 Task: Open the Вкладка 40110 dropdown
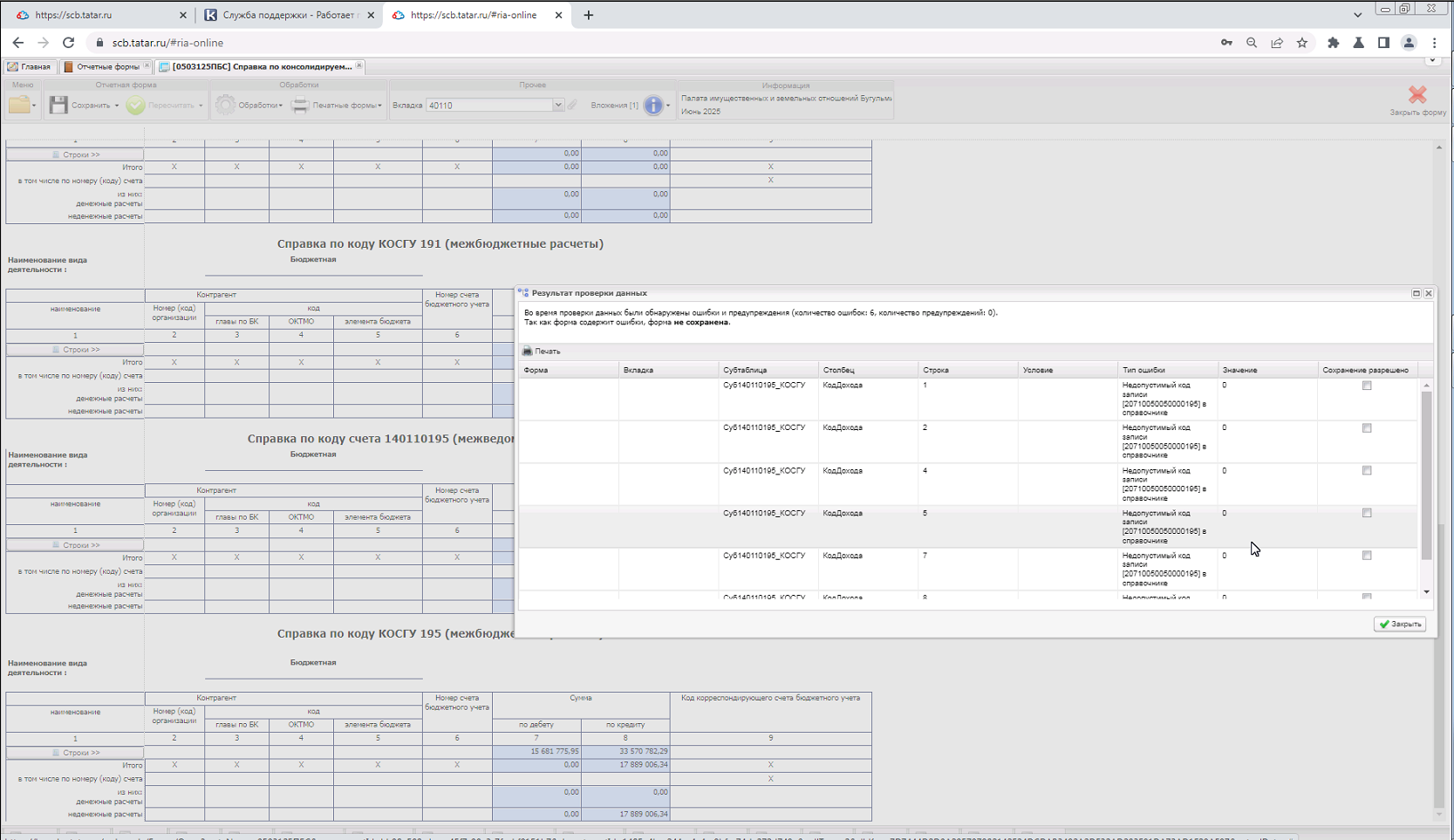coord(558,106)
